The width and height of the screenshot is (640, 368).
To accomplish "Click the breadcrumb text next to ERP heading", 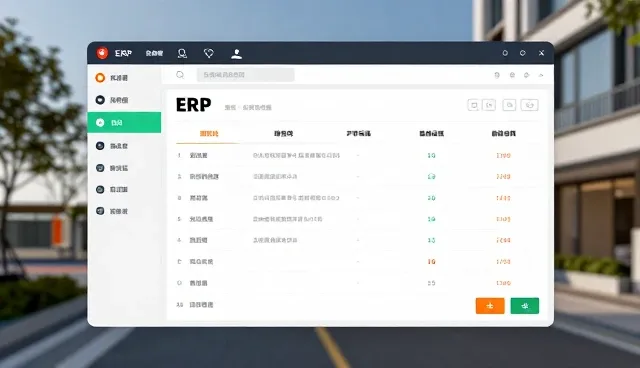I will (x=248, y=108).
